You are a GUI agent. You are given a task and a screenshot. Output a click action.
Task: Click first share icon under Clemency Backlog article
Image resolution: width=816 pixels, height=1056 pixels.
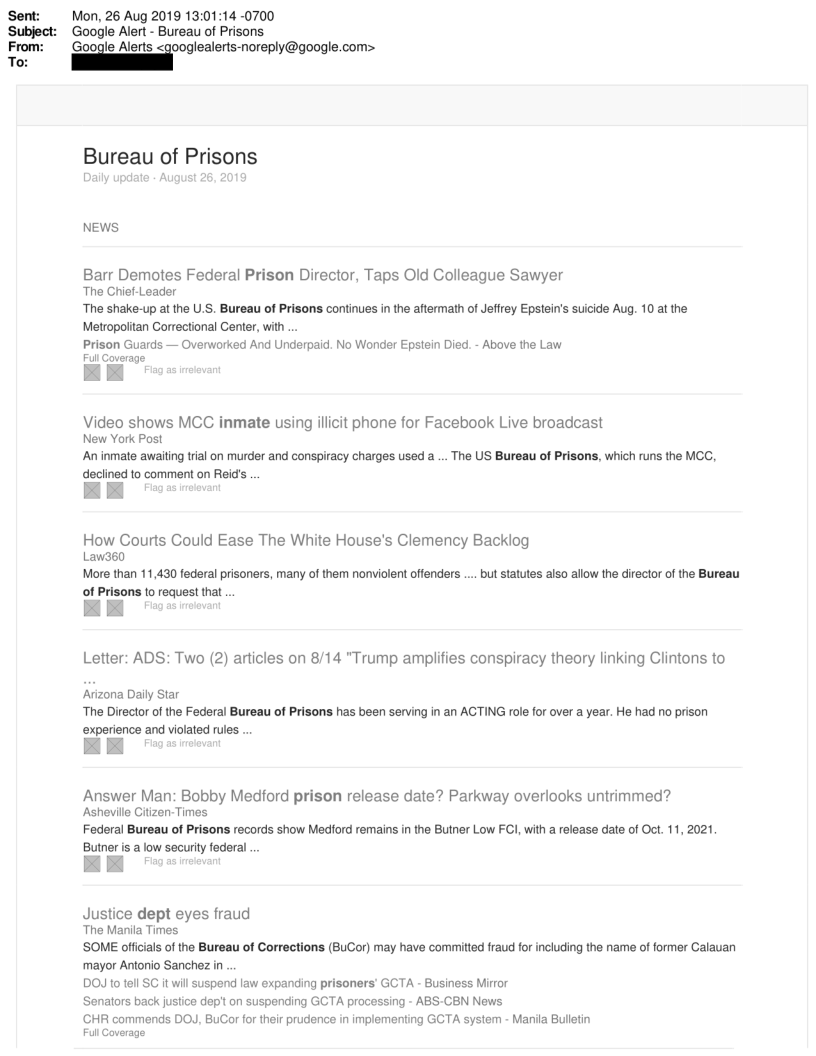tap(93, 607)
